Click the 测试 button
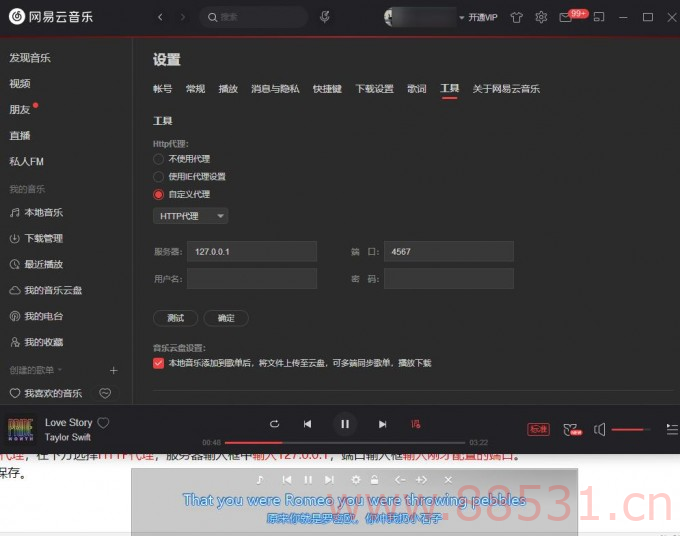Screen dimensions: 680x536 pyautogui.click(x=176, y=318)
